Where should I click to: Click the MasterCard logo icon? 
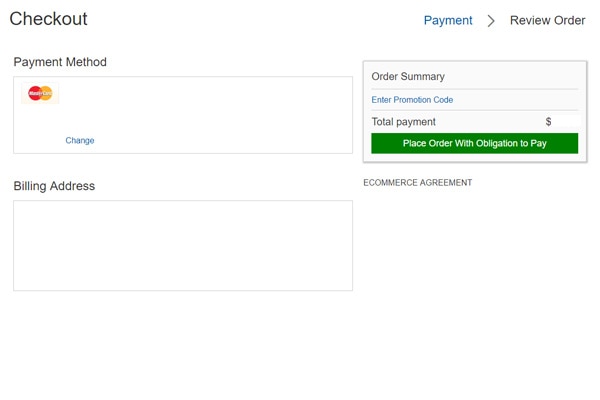(x=40, y=93)
